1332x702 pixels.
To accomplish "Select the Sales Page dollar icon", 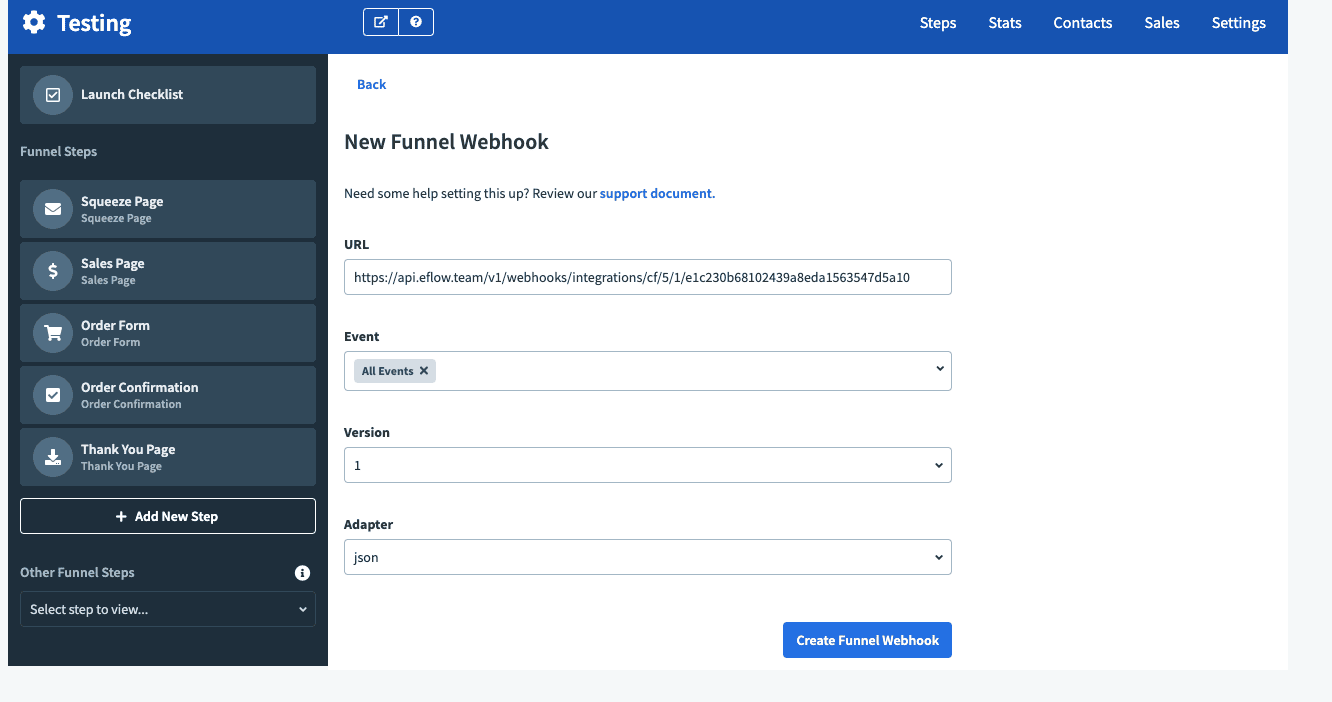I will 53,271.
